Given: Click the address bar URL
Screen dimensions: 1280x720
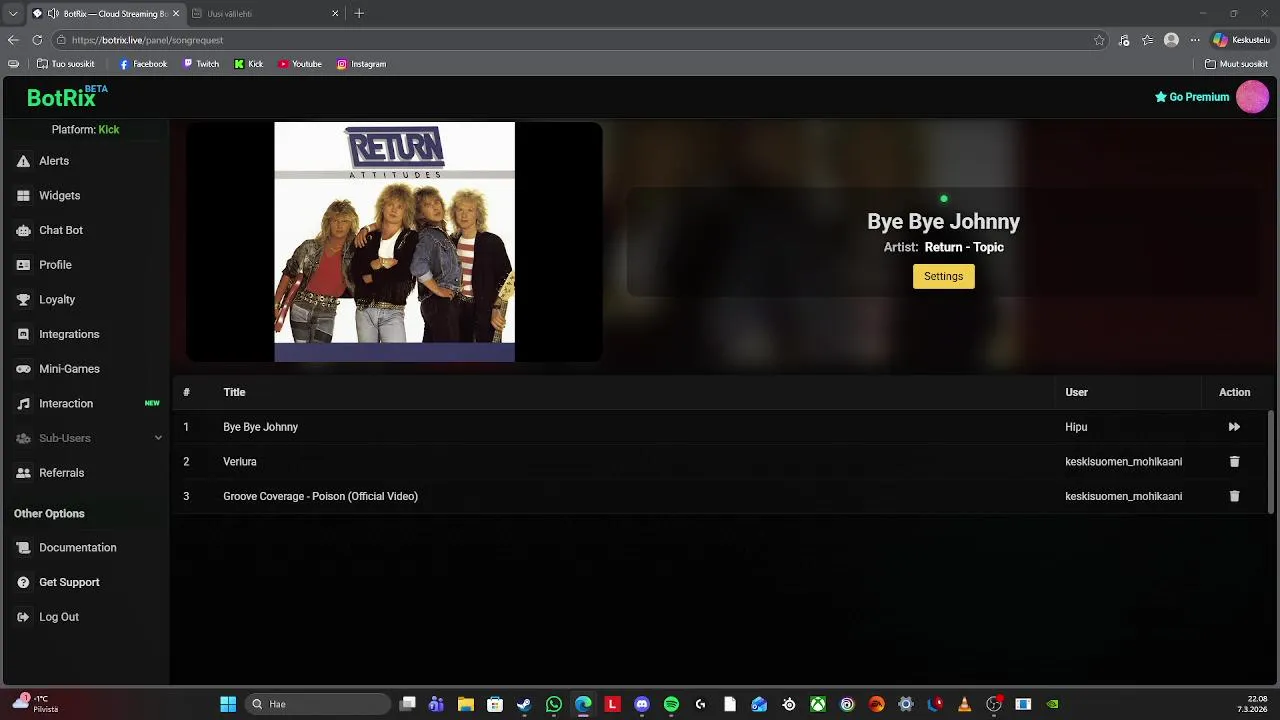Looking at the screenshot, I should coord(147,40).
